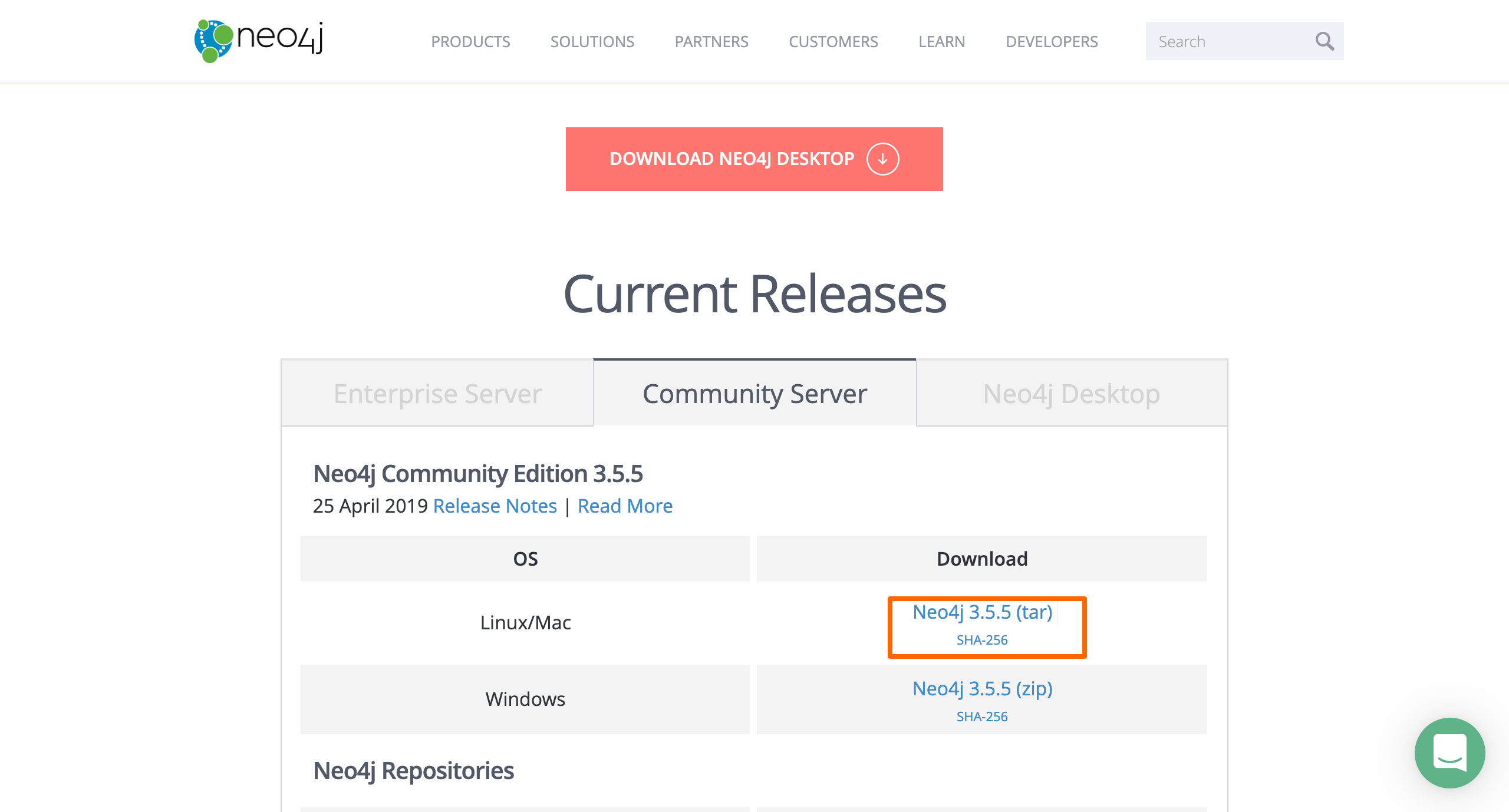This screenshot has height=812, width=1509.
Task: Select the Community Server tab
Action: tap(754, 394)
